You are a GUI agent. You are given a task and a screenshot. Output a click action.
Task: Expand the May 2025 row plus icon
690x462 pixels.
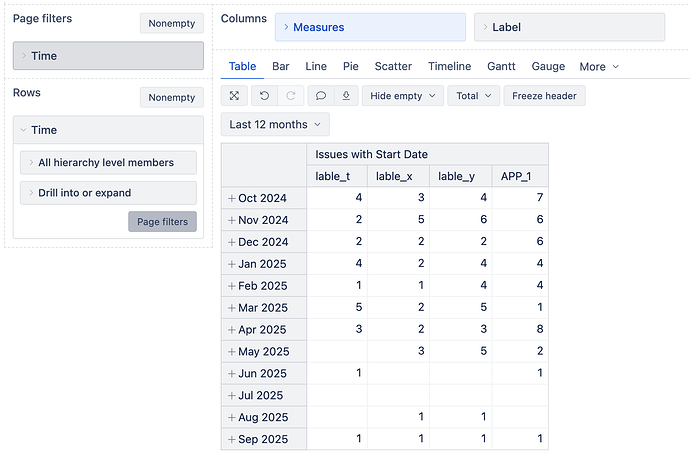pos(231,352)
